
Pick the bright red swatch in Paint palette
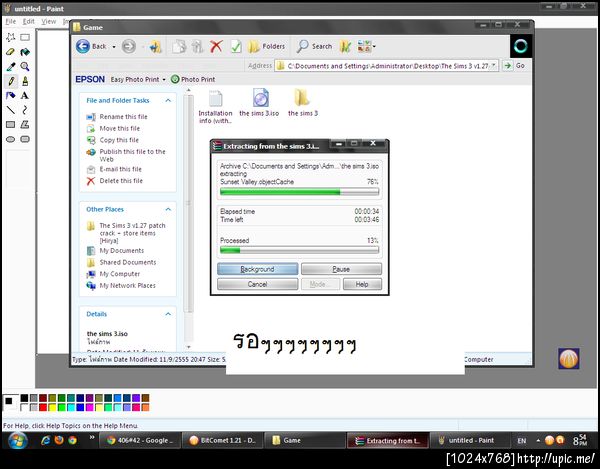[43, 407]
